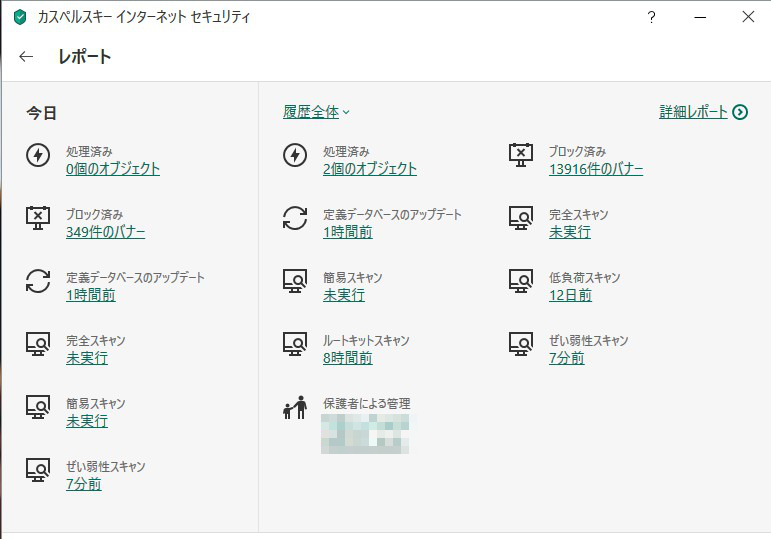Click the 完全スキャン monitor icon under 今日

(x=38, y=344)
